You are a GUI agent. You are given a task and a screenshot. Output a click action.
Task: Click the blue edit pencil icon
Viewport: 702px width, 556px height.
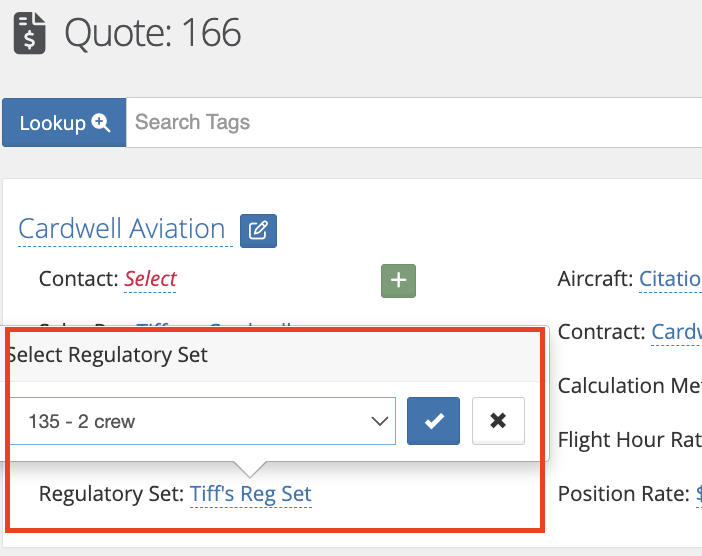[258, 231]
